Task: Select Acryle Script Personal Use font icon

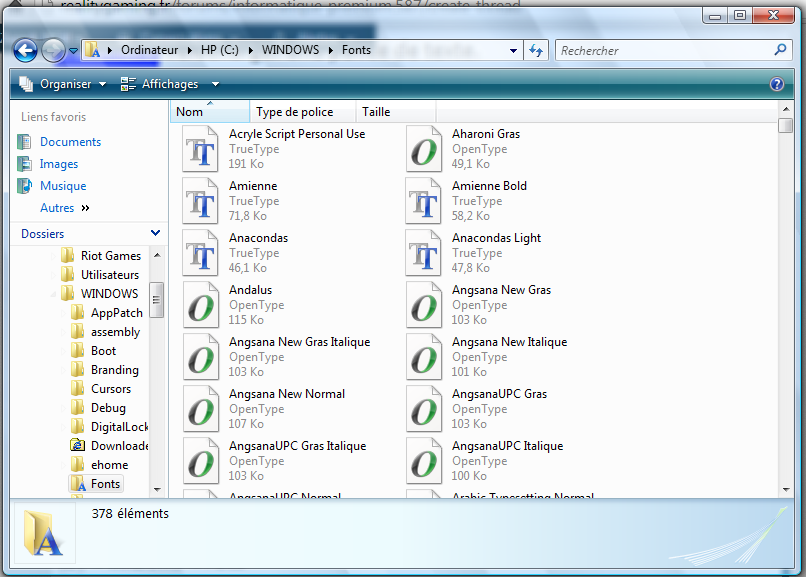Action: 201,150
